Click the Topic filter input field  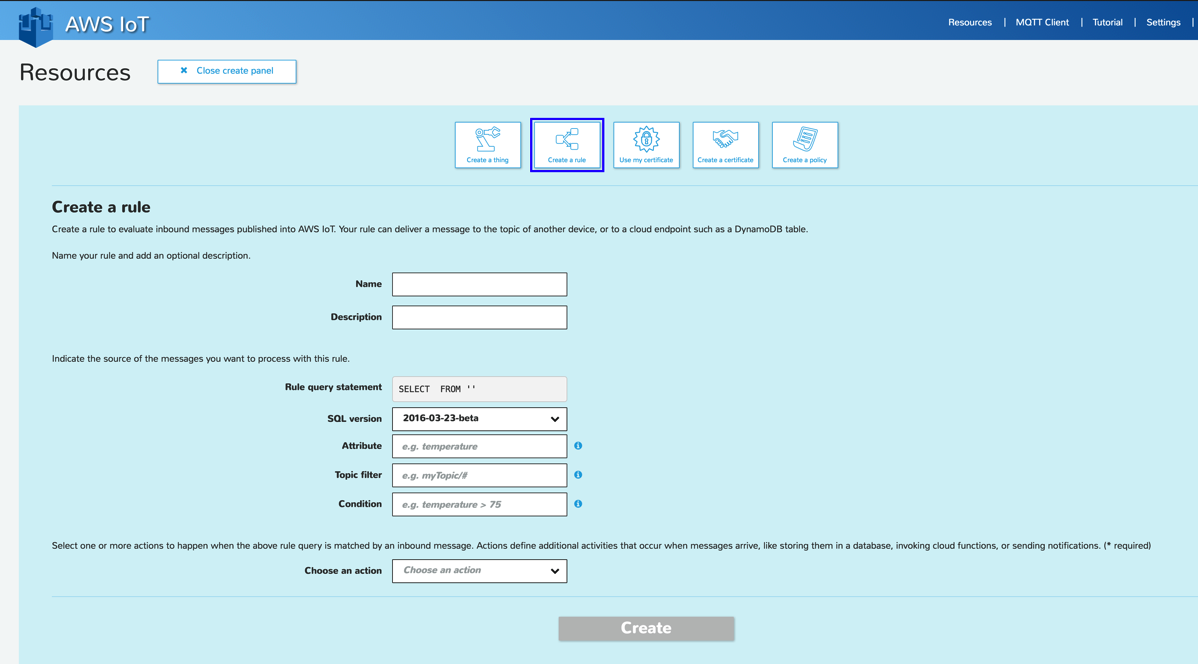tap(480, 475)
